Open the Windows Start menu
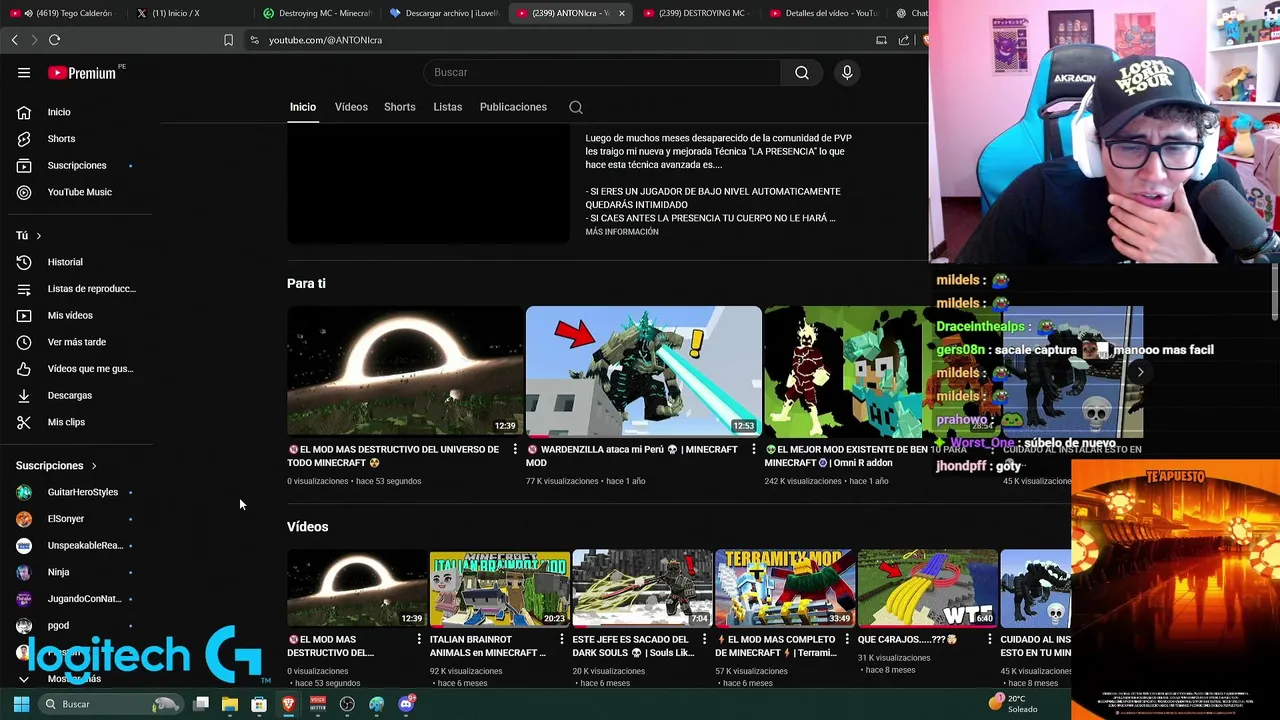Screen dimensions: 1280x720 click(x=21, y=704)
